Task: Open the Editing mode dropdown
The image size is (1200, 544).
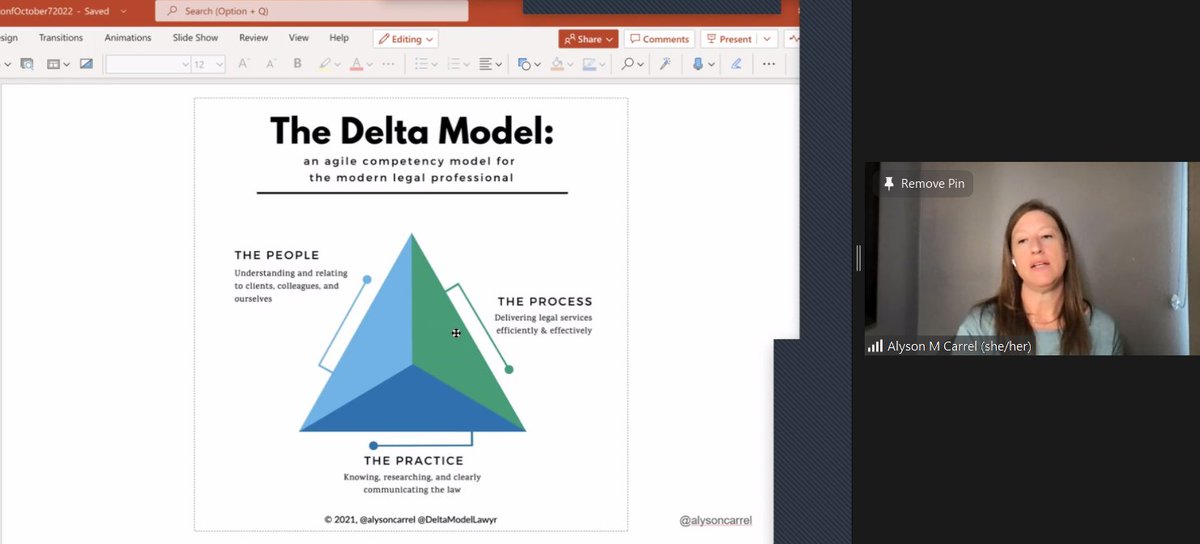Action: coord(406,39)
